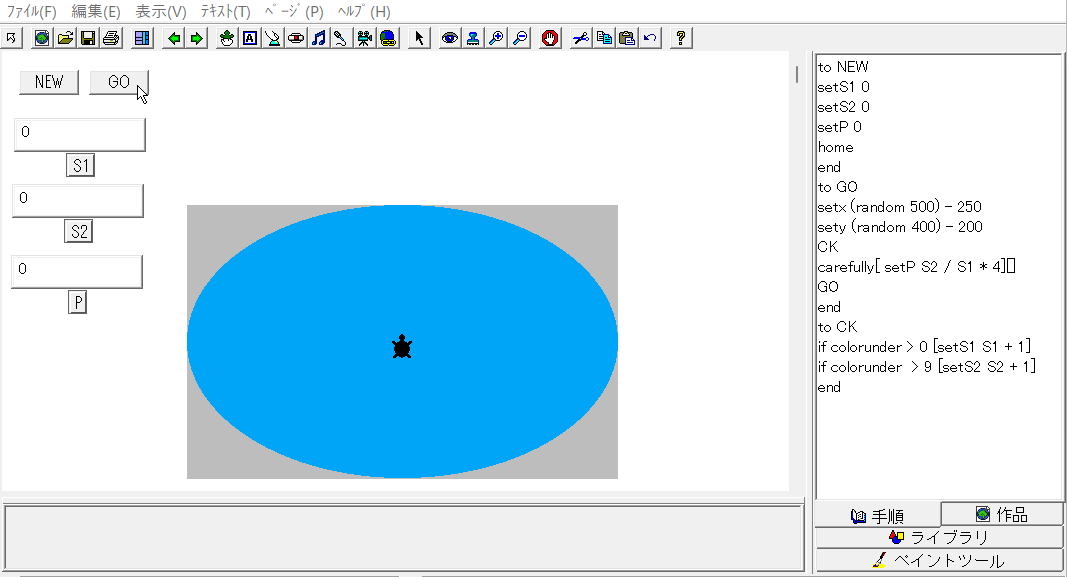Click the video camera icon

tap(365, 38)
